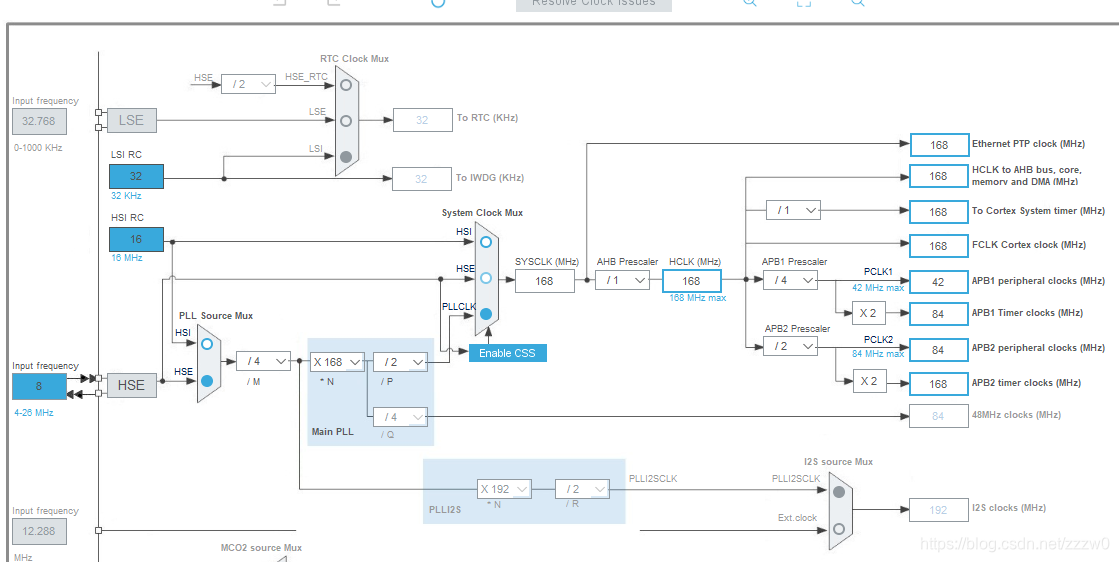Open the PLLI2S /R divider dropdown
This screenshot has height=562, width=1119.
pos(582,489)
